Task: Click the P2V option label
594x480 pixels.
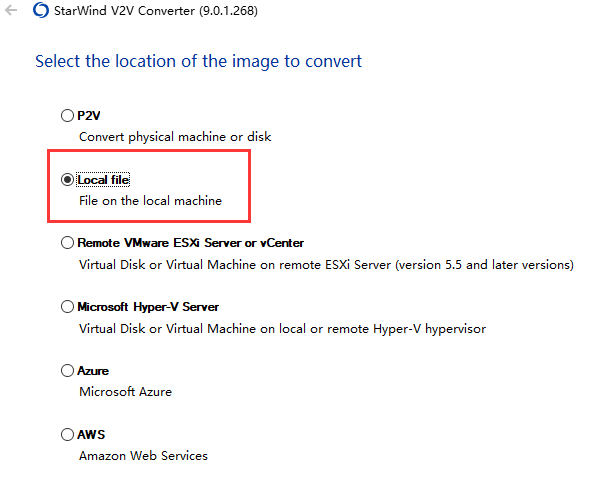Action: tap(89, 116)
